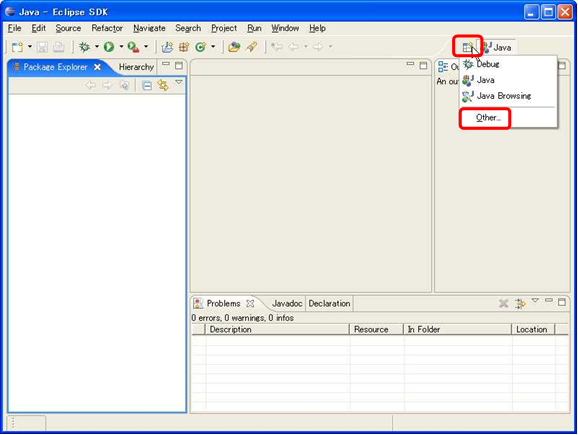578x435 pixels.
Task: Click Collapse All in Package Explorer
Action: click(x=147, y=86)
